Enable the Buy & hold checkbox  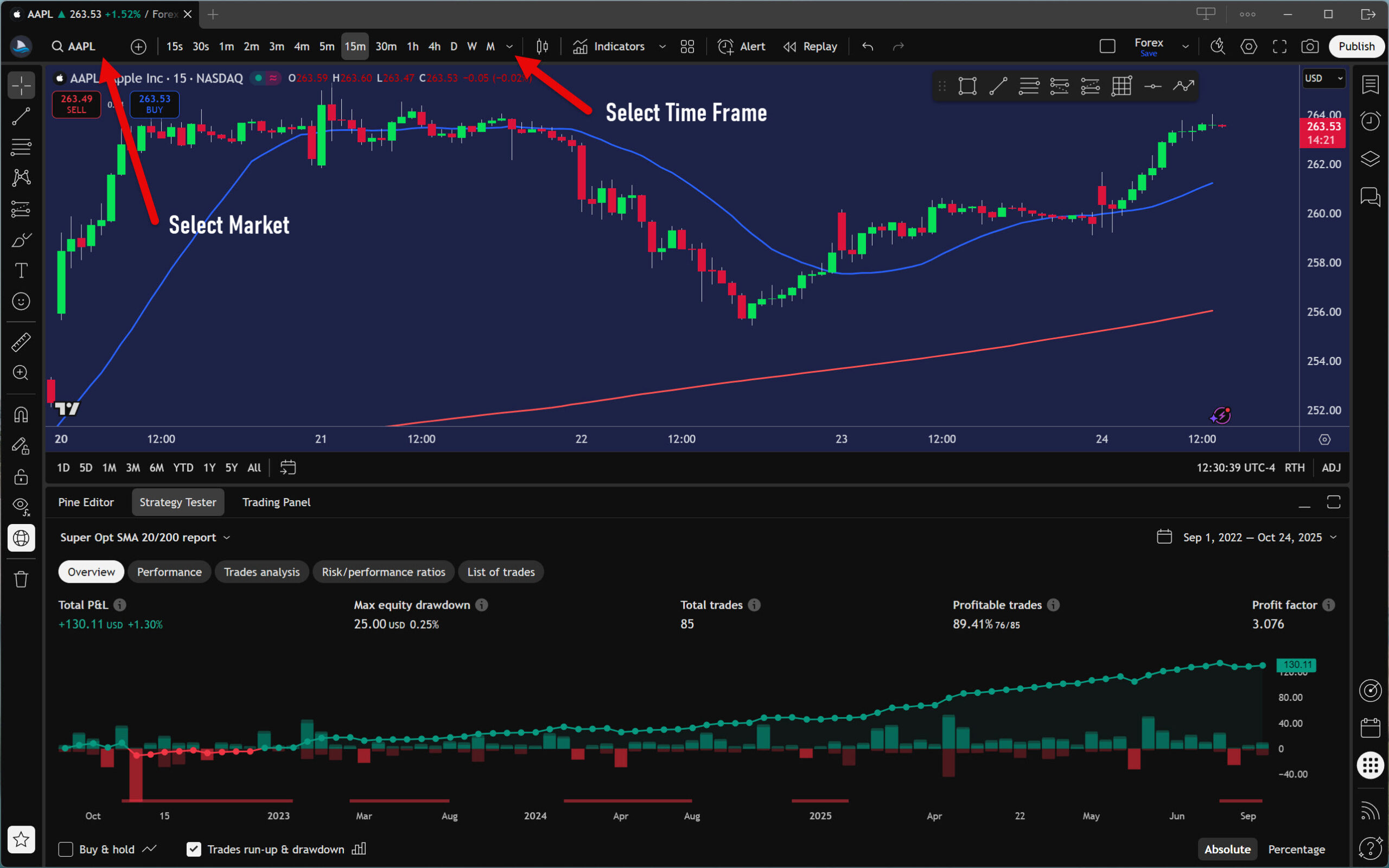pyautogui.click(x=66, y=849)
